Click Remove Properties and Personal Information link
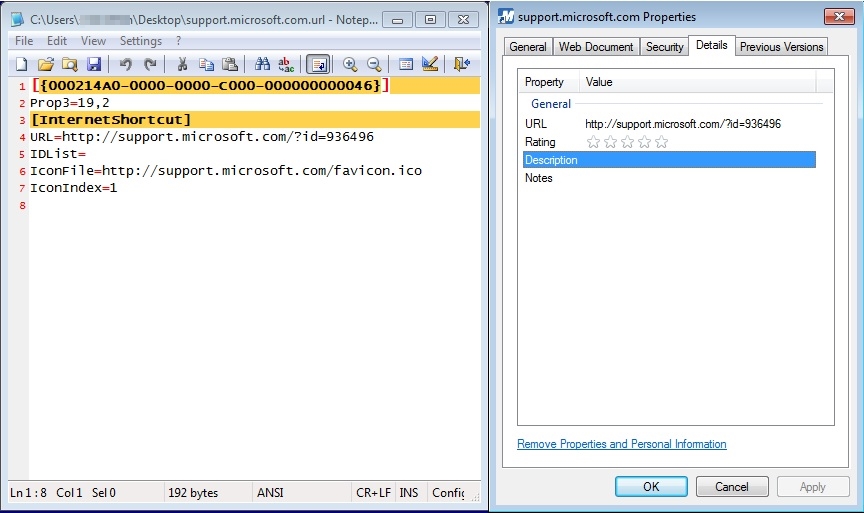 [x=622, y=444]
